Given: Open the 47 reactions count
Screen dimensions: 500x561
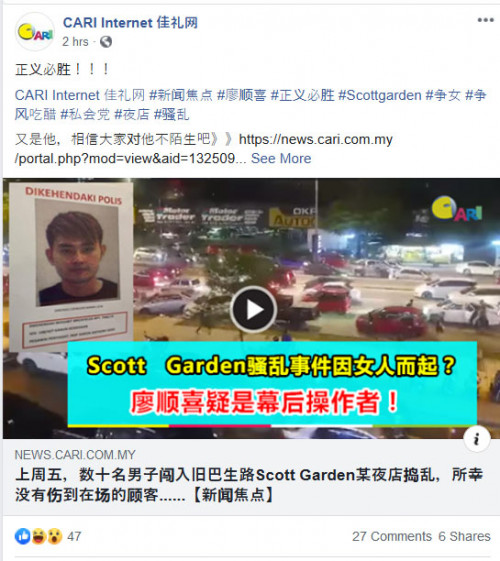Looking at the screenshot, I should pyautogui.click(x=74, y=536).
